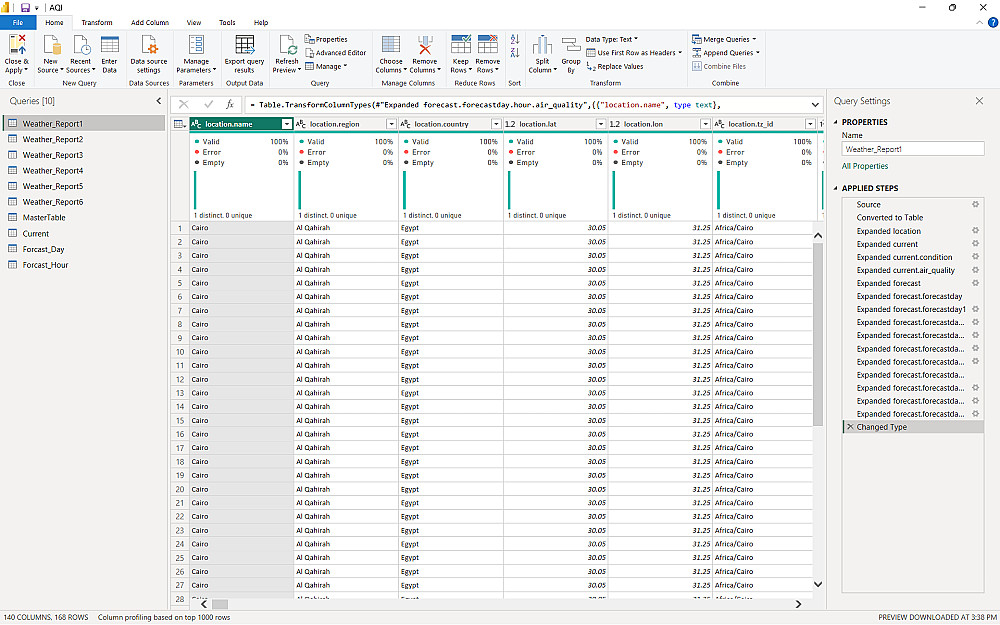Open the All Properties link
The width and height of the screenshot is (1000, 625).
click(865, 166)
